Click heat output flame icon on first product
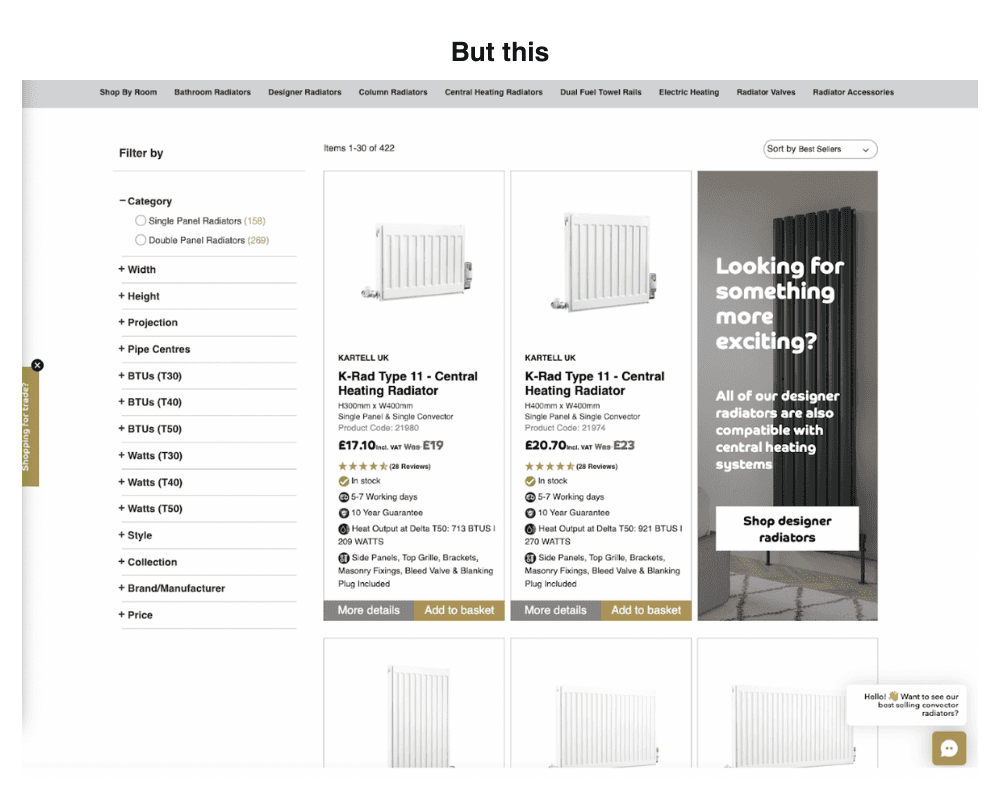This screenshot has height=800, width=1000. pyautogui.click(x=343, y=529)
